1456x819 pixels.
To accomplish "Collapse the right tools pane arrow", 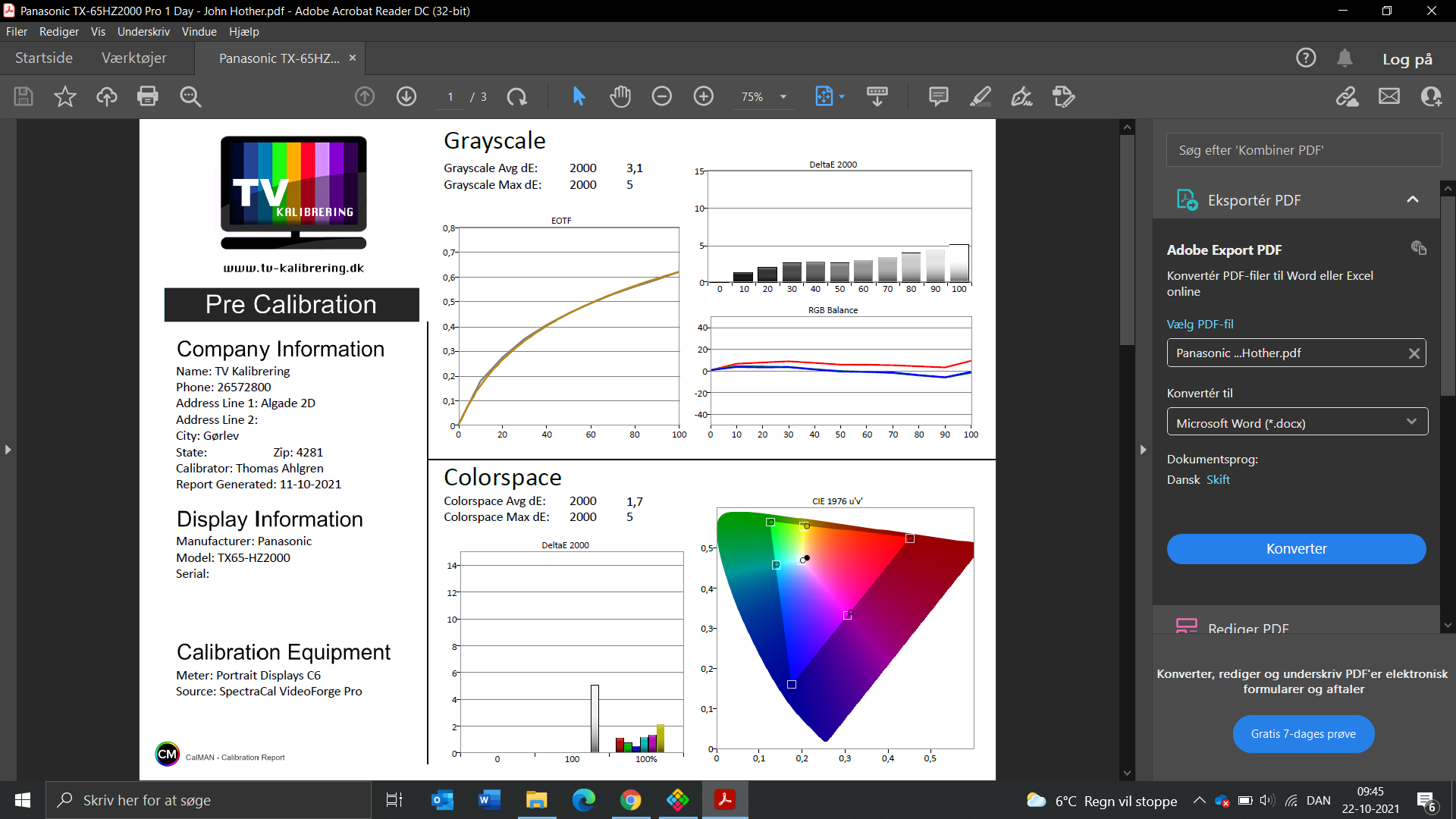I will click(x=1143, y=450).
